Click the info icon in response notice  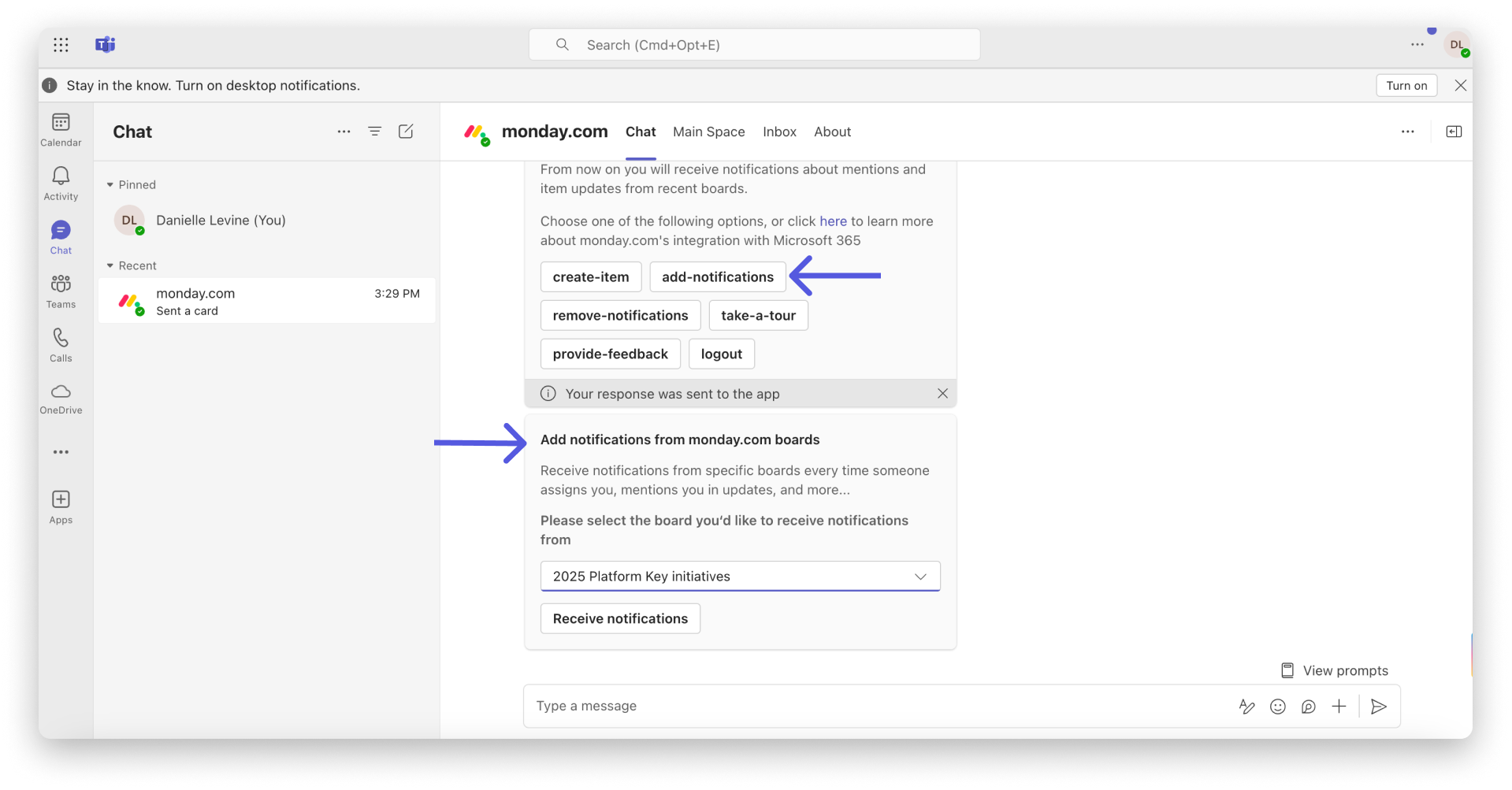click(x=548, y=394)
